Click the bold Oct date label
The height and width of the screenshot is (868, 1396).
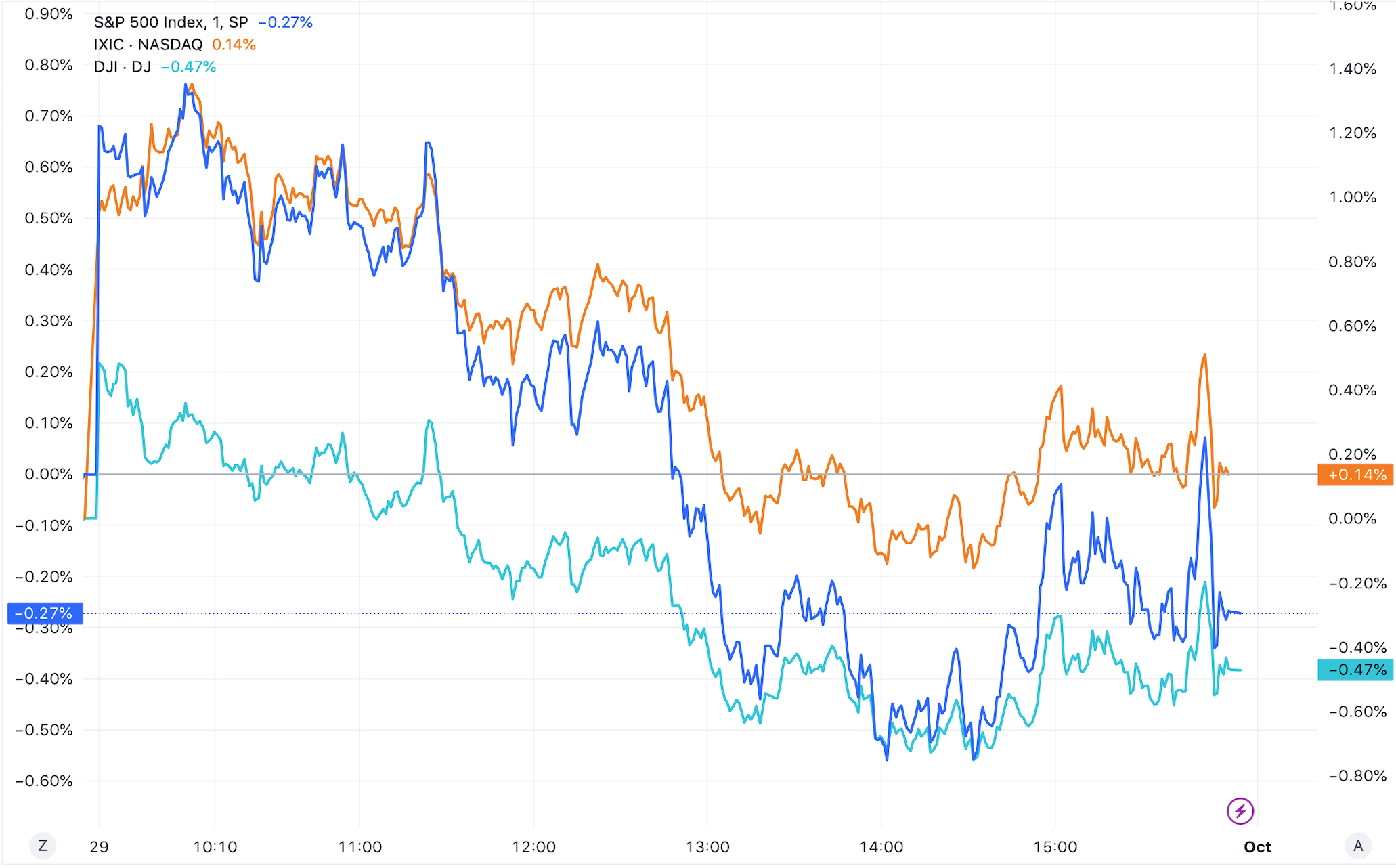(x=1257, y=847)
